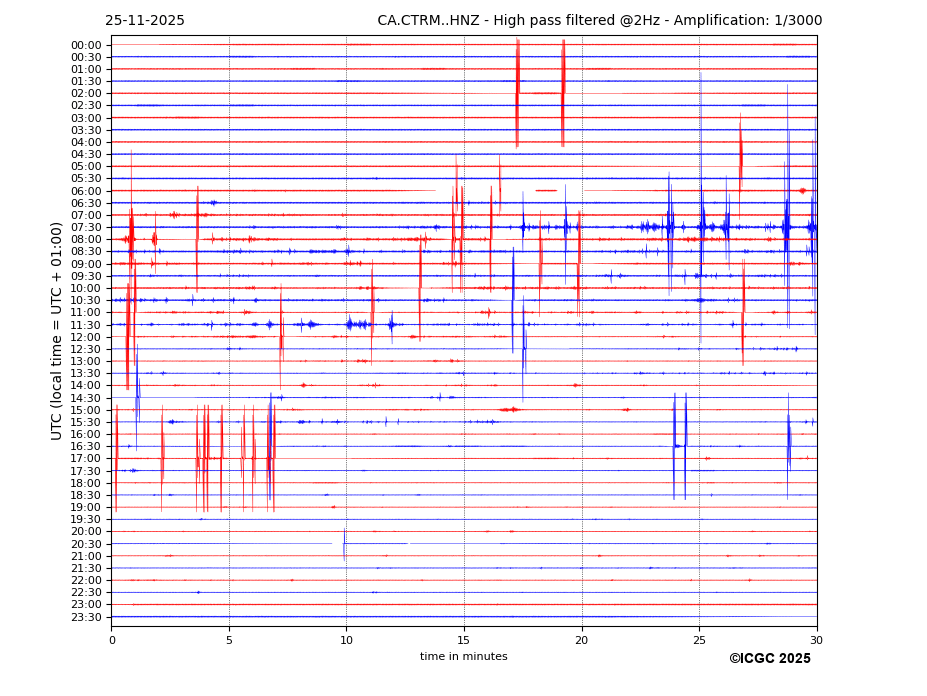Click the 15 minute x-axis tick

pyautogui.click(x=464, y=640)
